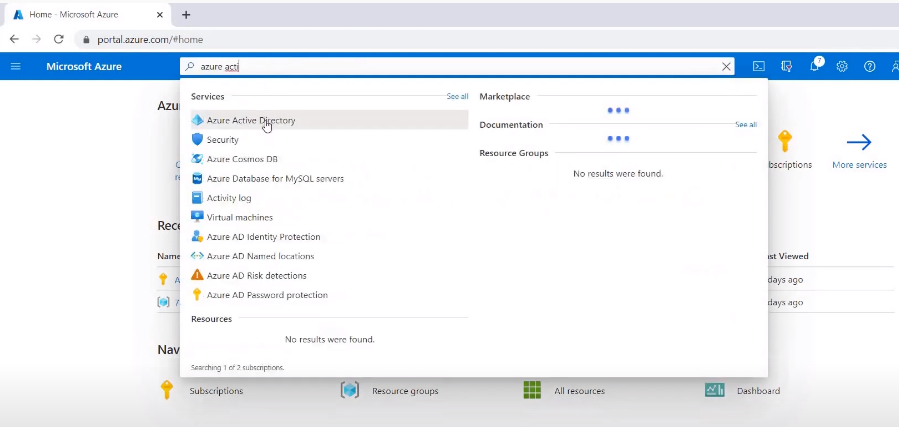Screen dimensions: 899x427
Task: Select the Home - Microsoft Azure tab
Action: 87,15
